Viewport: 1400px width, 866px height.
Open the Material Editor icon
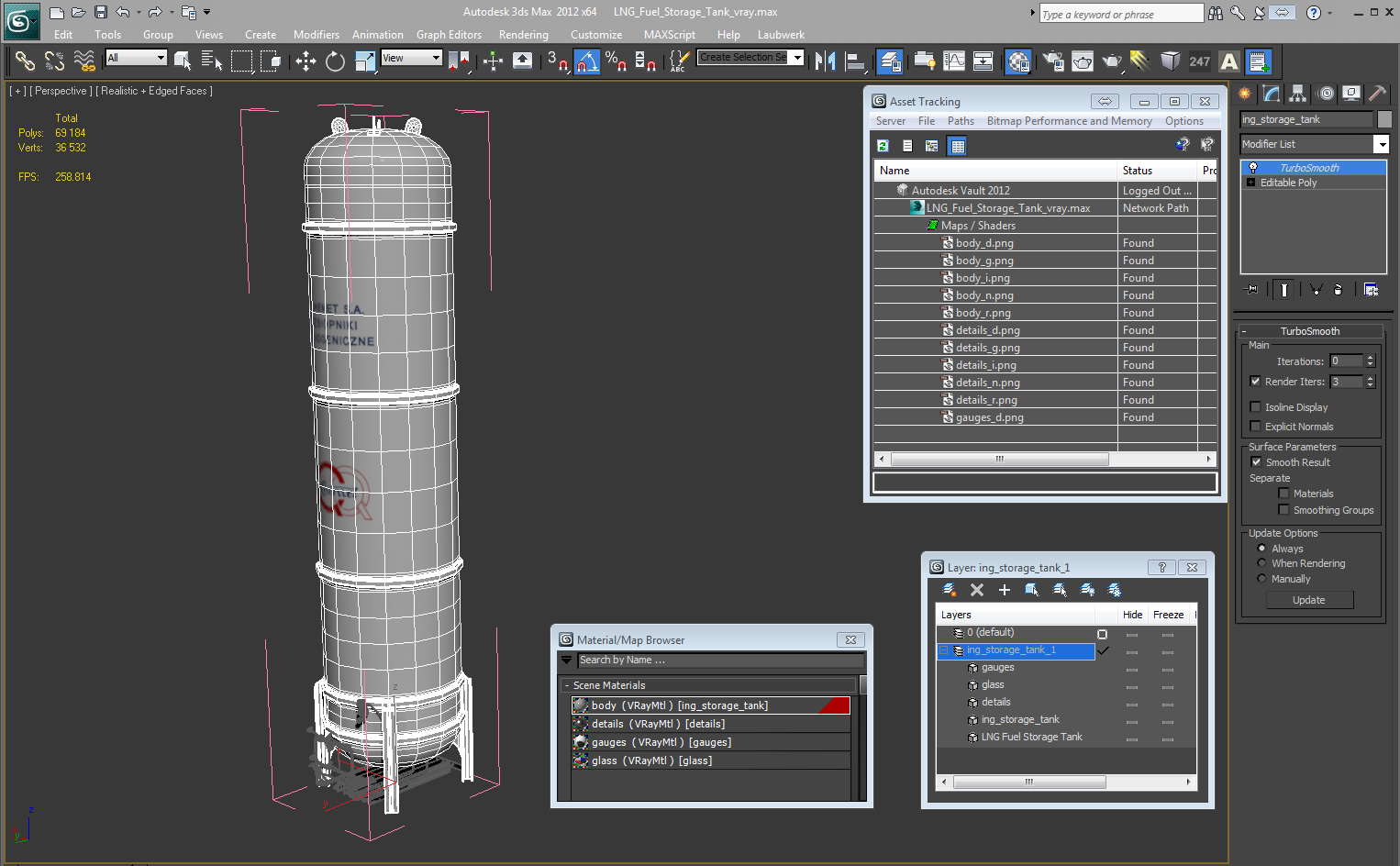[1018, 61]
